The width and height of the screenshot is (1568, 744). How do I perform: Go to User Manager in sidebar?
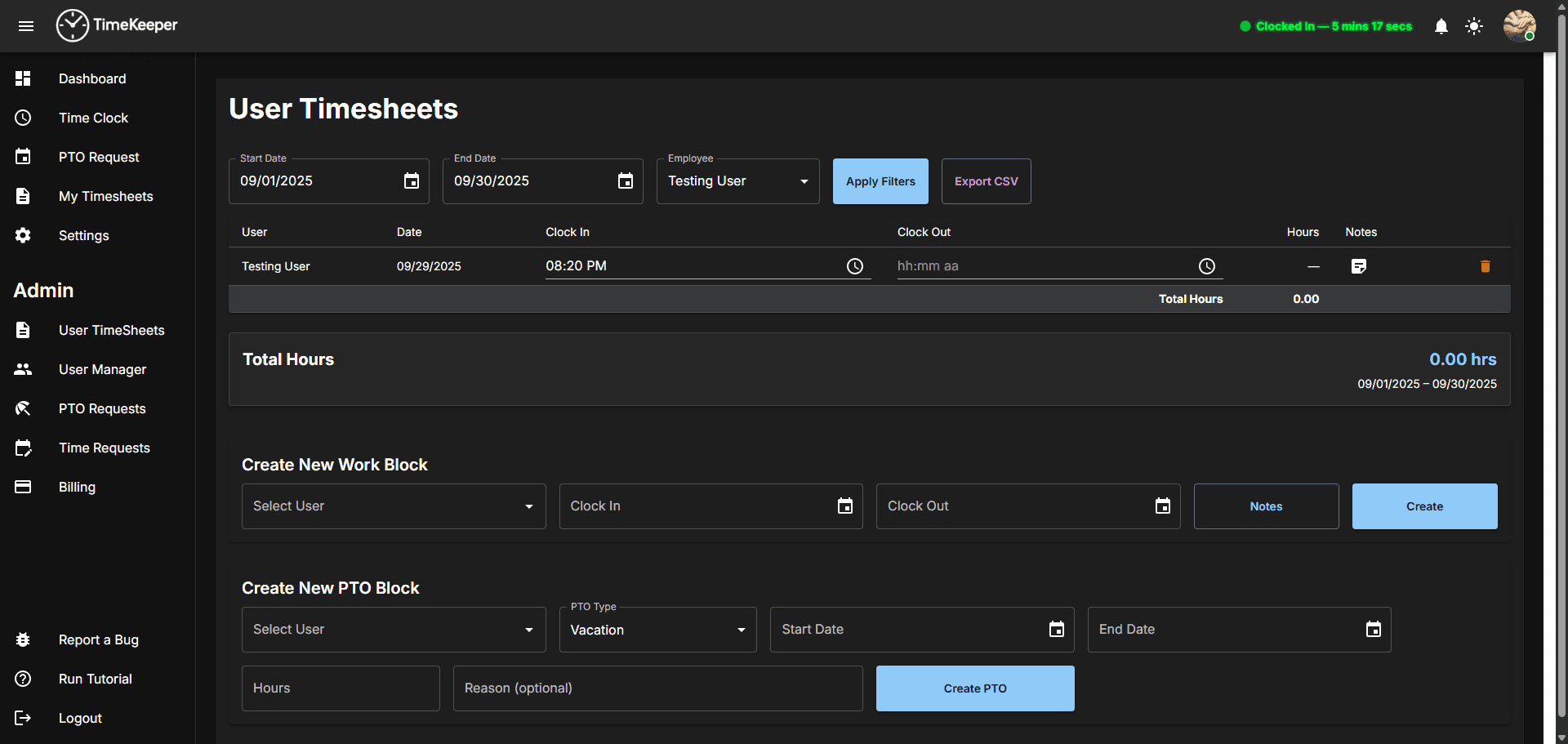[x=102, y=369]
